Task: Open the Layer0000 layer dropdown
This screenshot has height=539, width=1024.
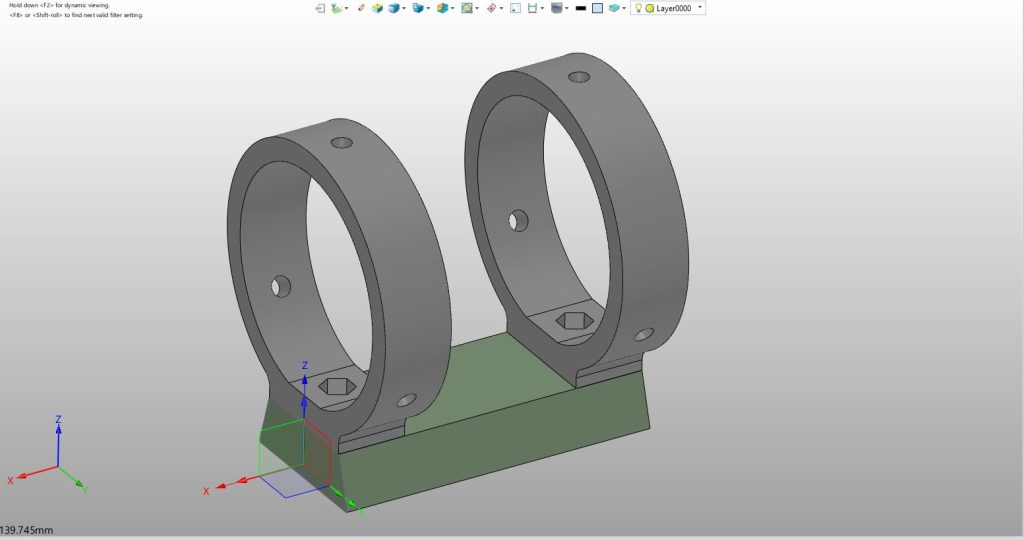Action: coord(700,7)
